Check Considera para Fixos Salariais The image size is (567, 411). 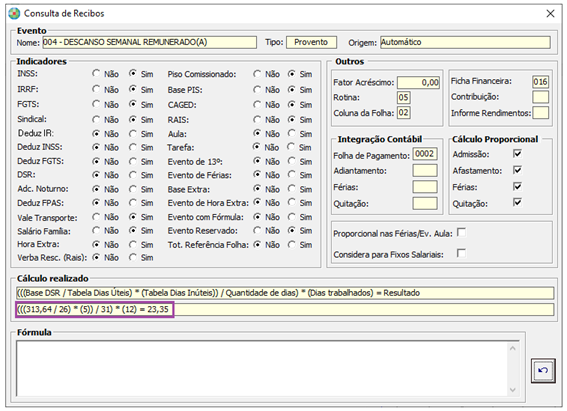coord(461,253)
